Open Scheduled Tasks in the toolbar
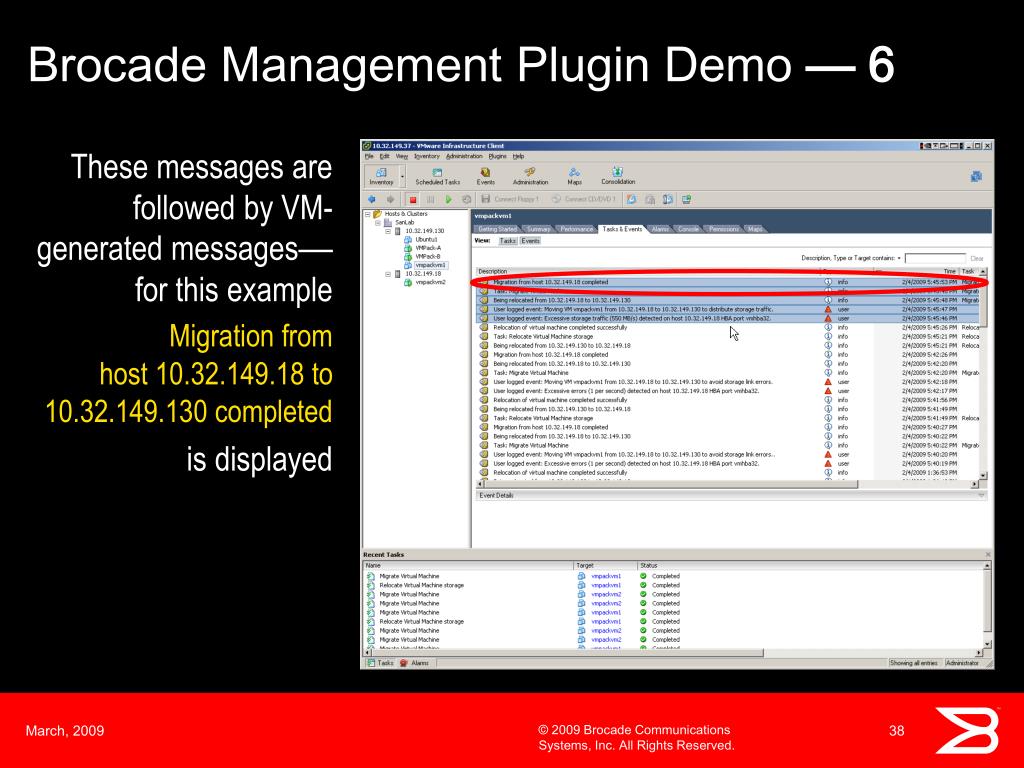 coord(438,176)
